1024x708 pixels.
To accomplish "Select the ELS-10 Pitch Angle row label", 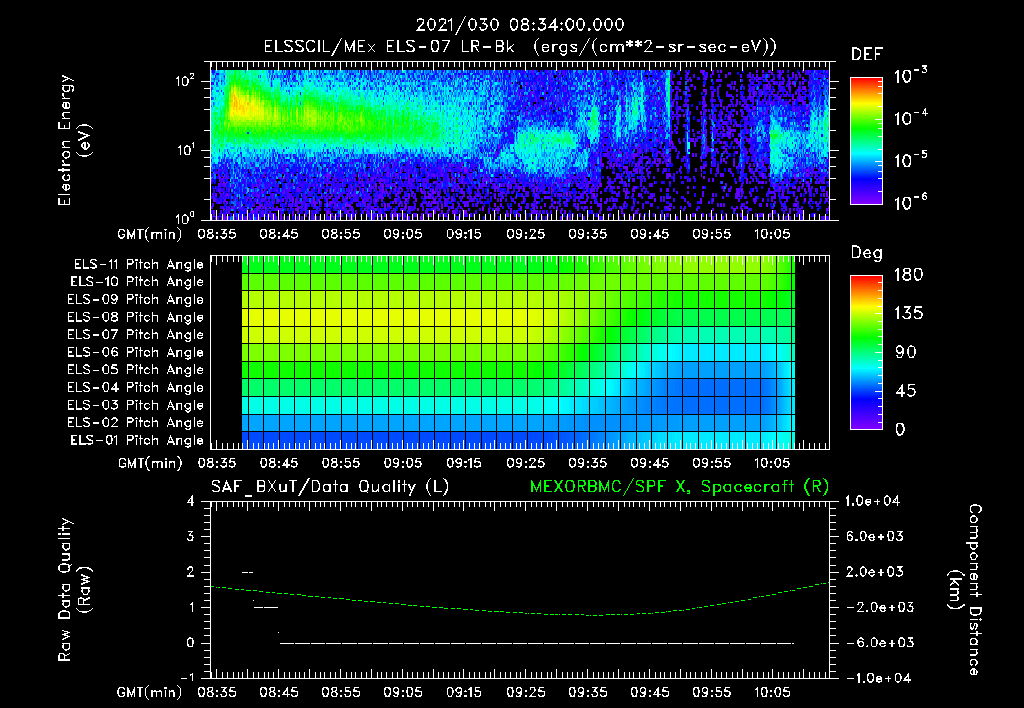I will pos(136,282).
